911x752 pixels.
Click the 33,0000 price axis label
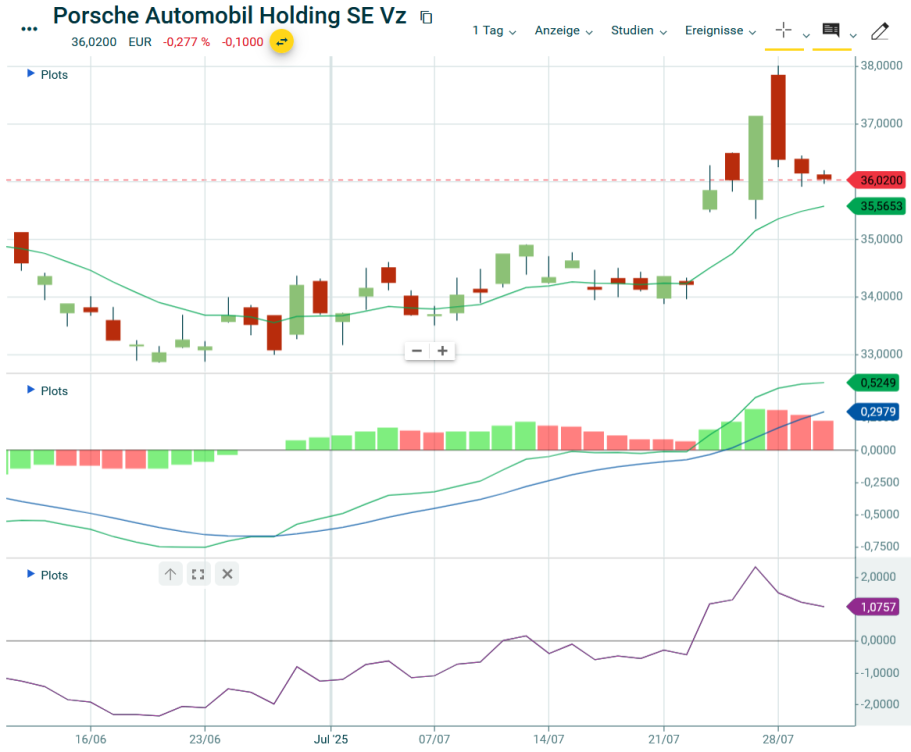(881, 354)
